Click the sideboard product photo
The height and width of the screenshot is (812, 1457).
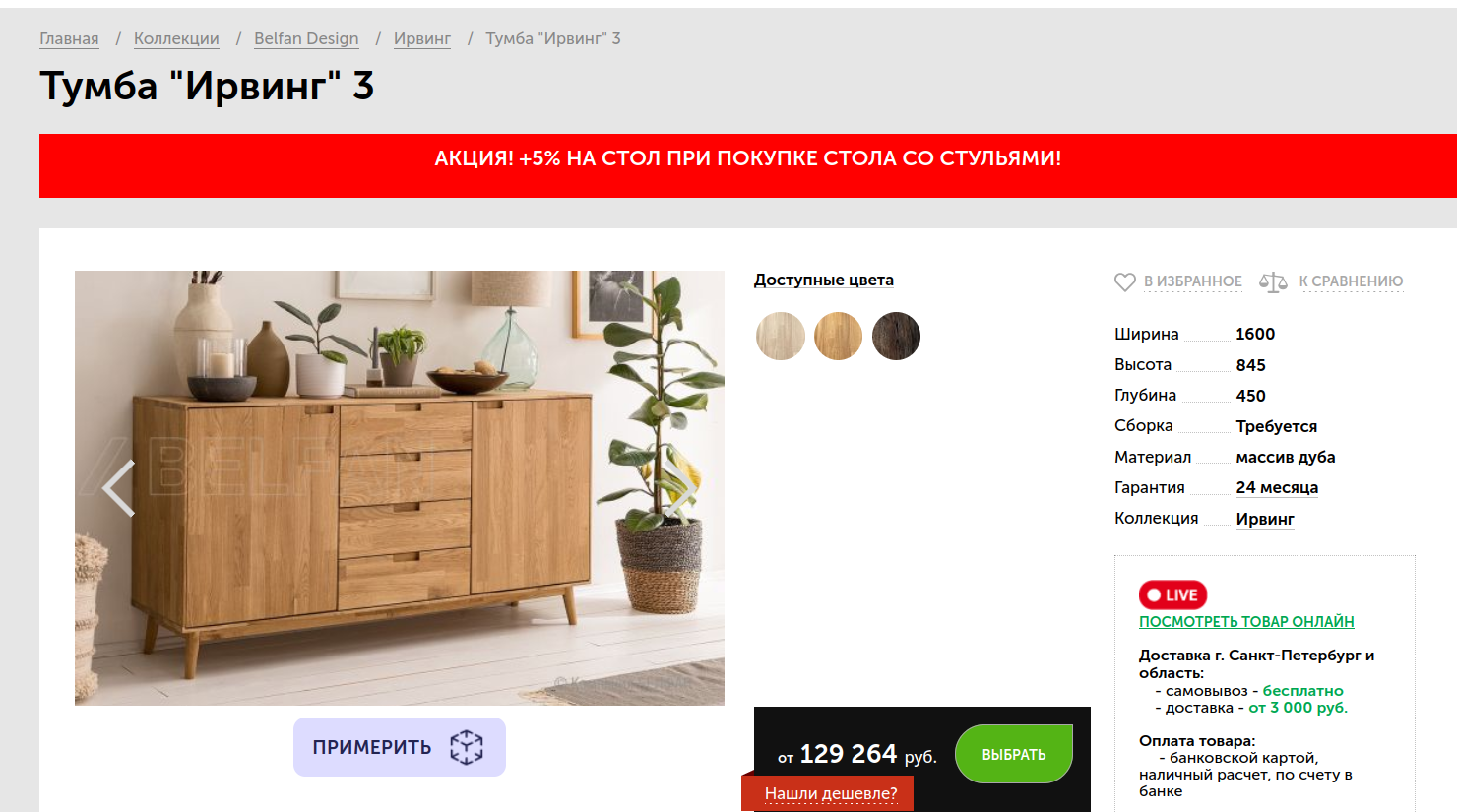(400, 487)
